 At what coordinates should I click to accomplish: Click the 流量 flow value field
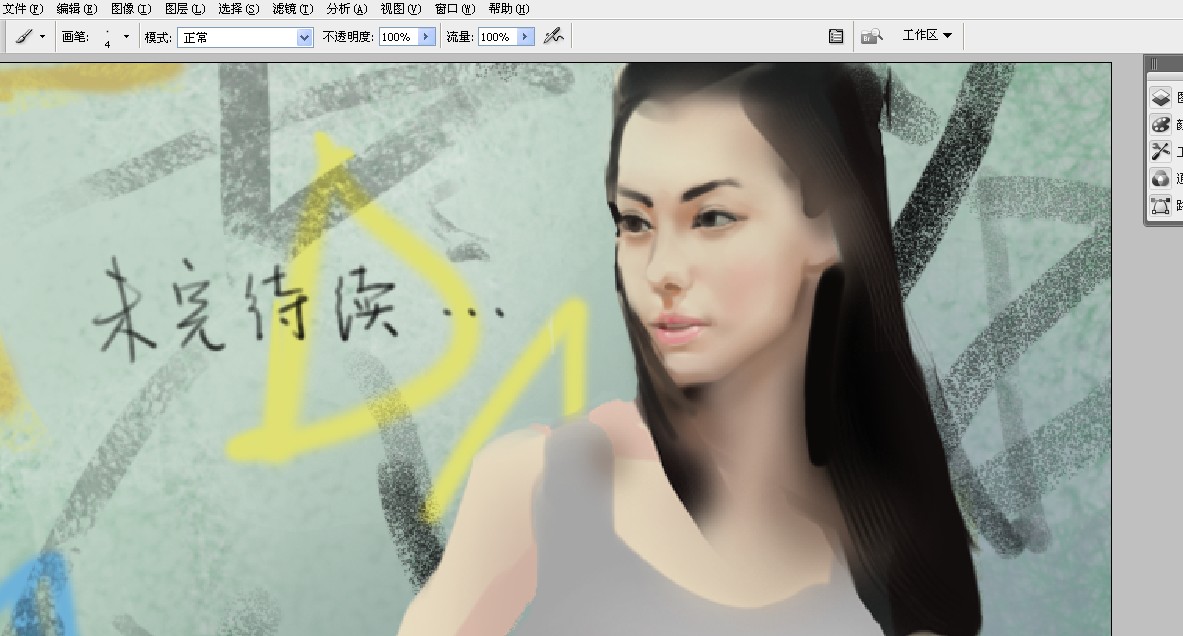[497, 37]
